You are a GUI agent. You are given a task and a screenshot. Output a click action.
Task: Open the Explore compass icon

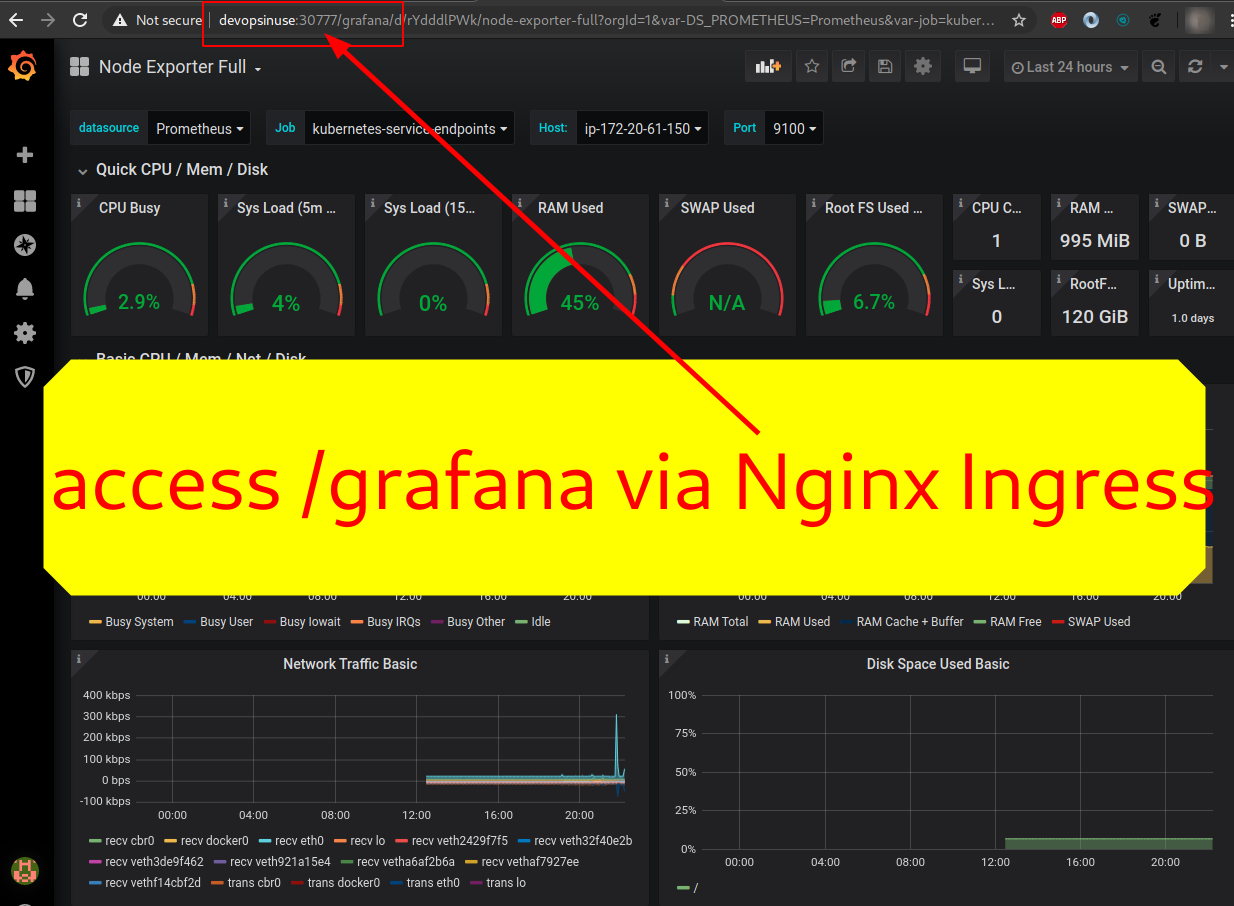pos(25,245)
